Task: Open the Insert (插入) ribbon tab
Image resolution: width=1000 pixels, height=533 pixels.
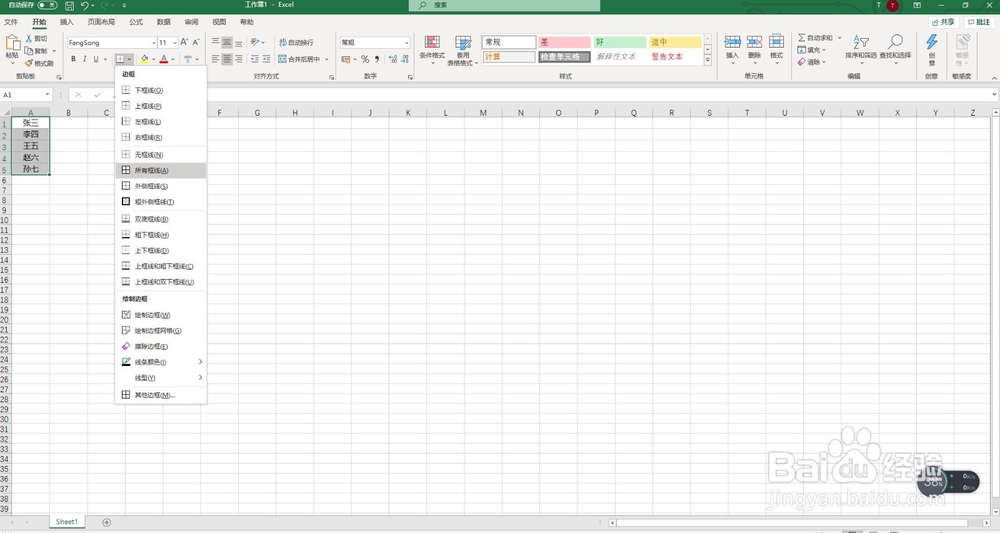Action: [66, 22]
